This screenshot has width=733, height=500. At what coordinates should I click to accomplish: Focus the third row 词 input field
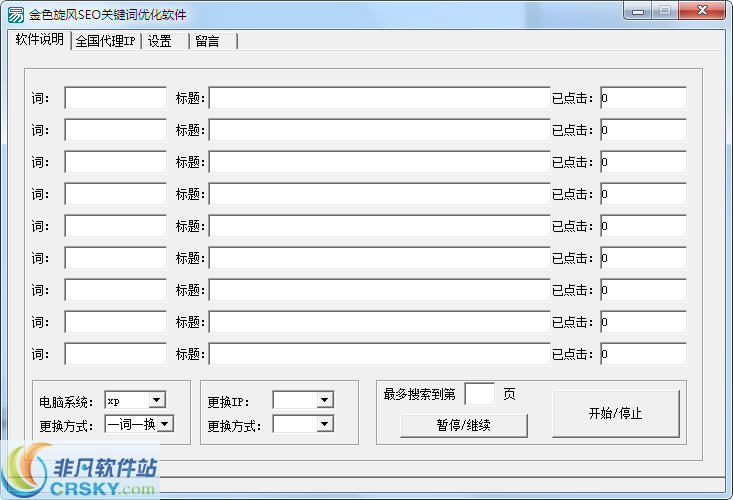pos(115,162)
